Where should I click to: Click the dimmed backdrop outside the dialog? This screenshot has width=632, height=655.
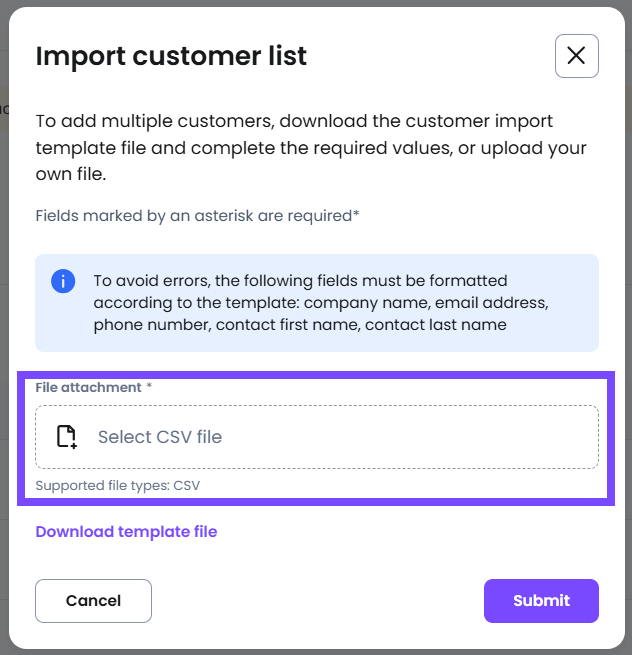4,334
